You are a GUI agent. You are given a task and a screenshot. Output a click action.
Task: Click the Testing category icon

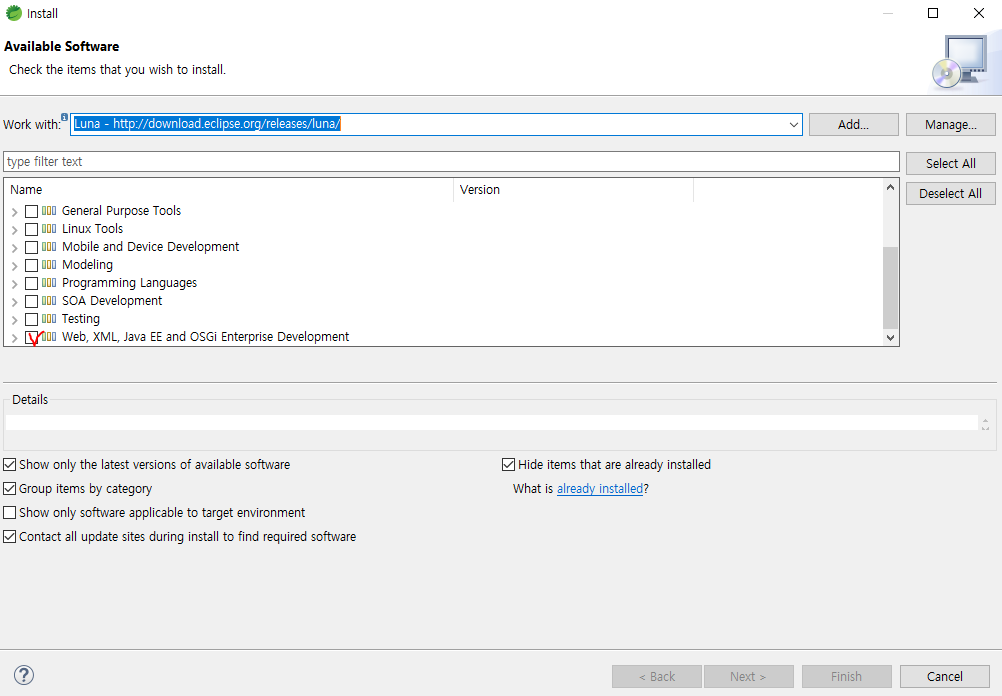pos(49,318)
